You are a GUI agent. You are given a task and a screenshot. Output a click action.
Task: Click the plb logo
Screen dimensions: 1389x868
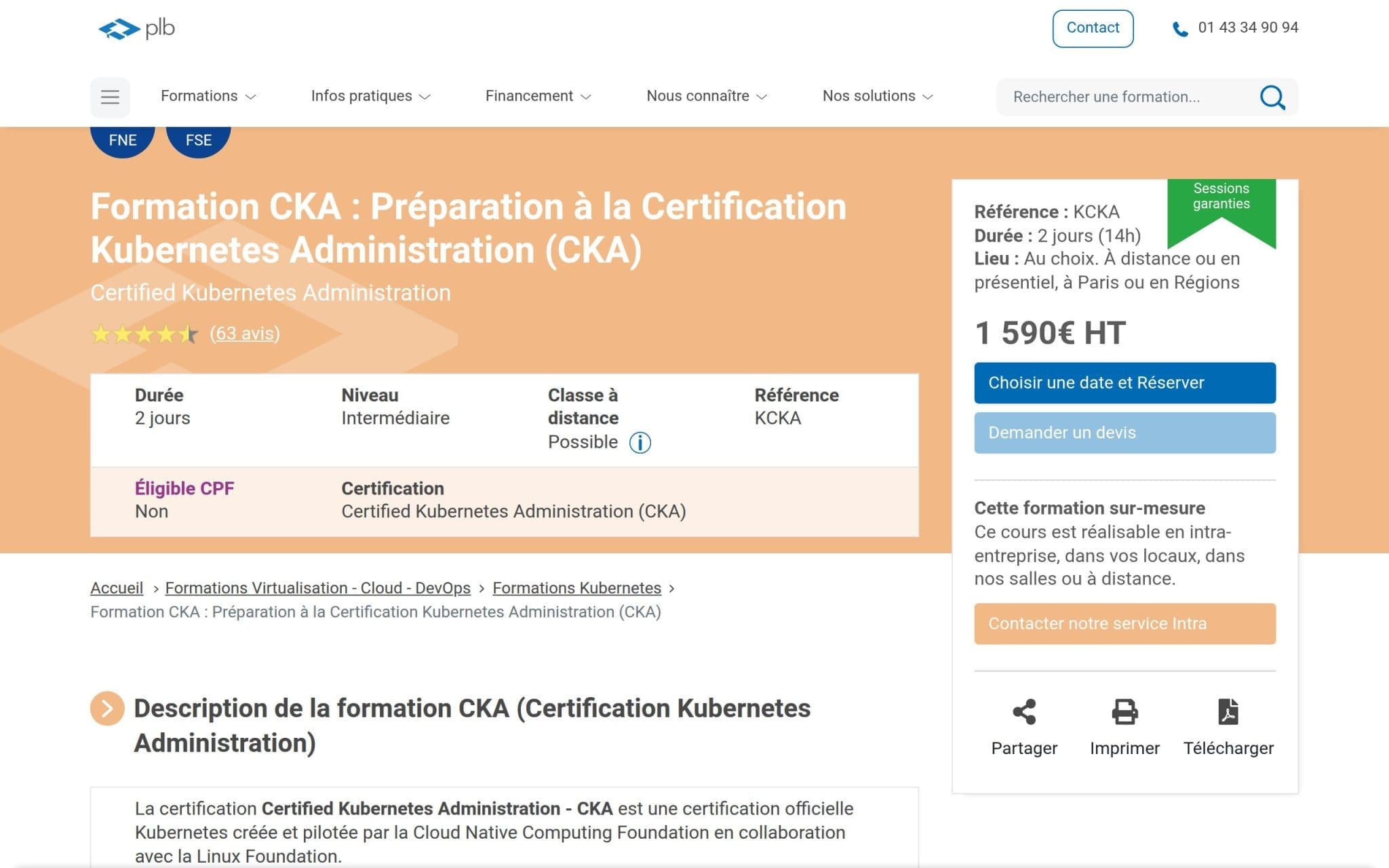point(136,28)
